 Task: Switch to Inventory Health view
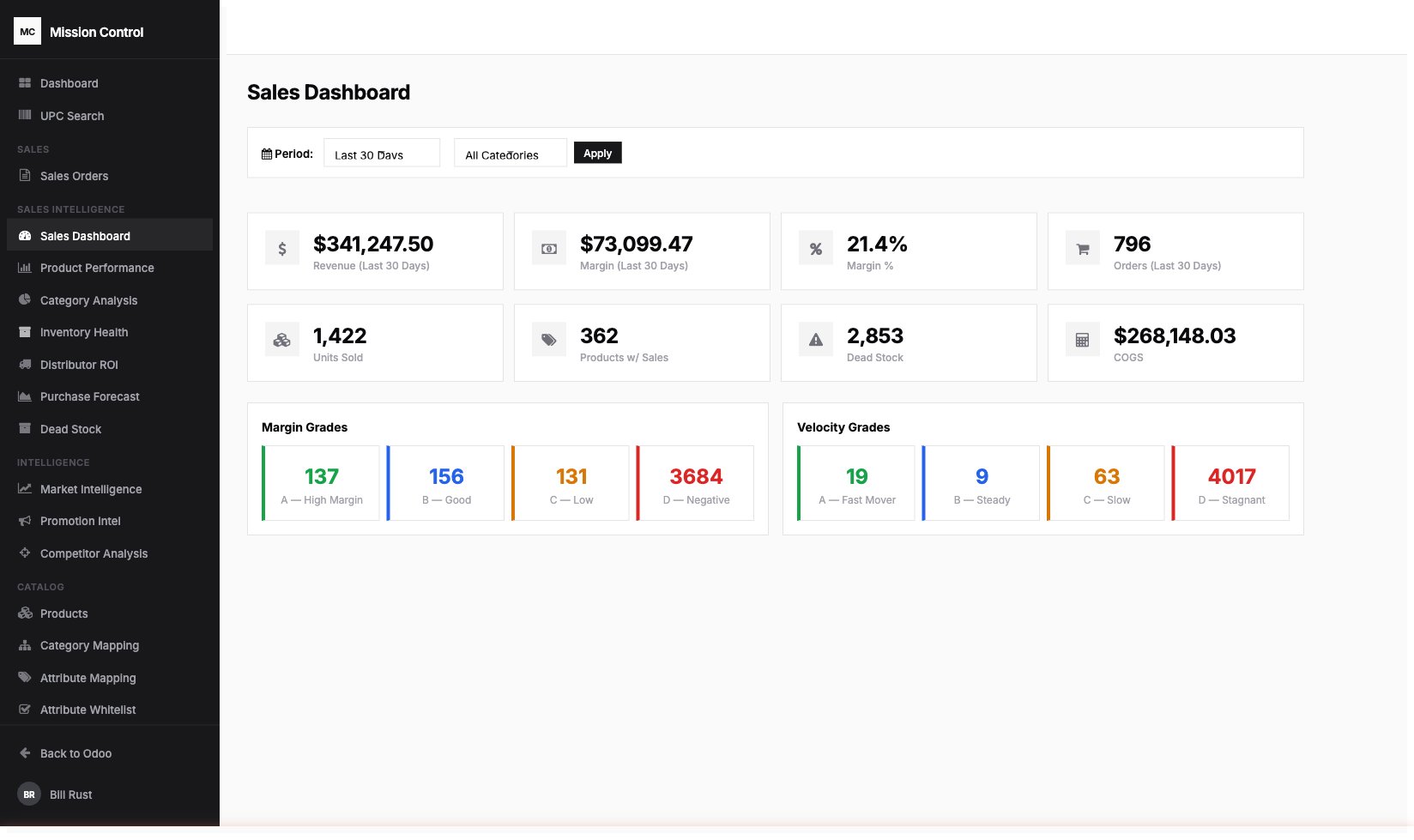83,332
